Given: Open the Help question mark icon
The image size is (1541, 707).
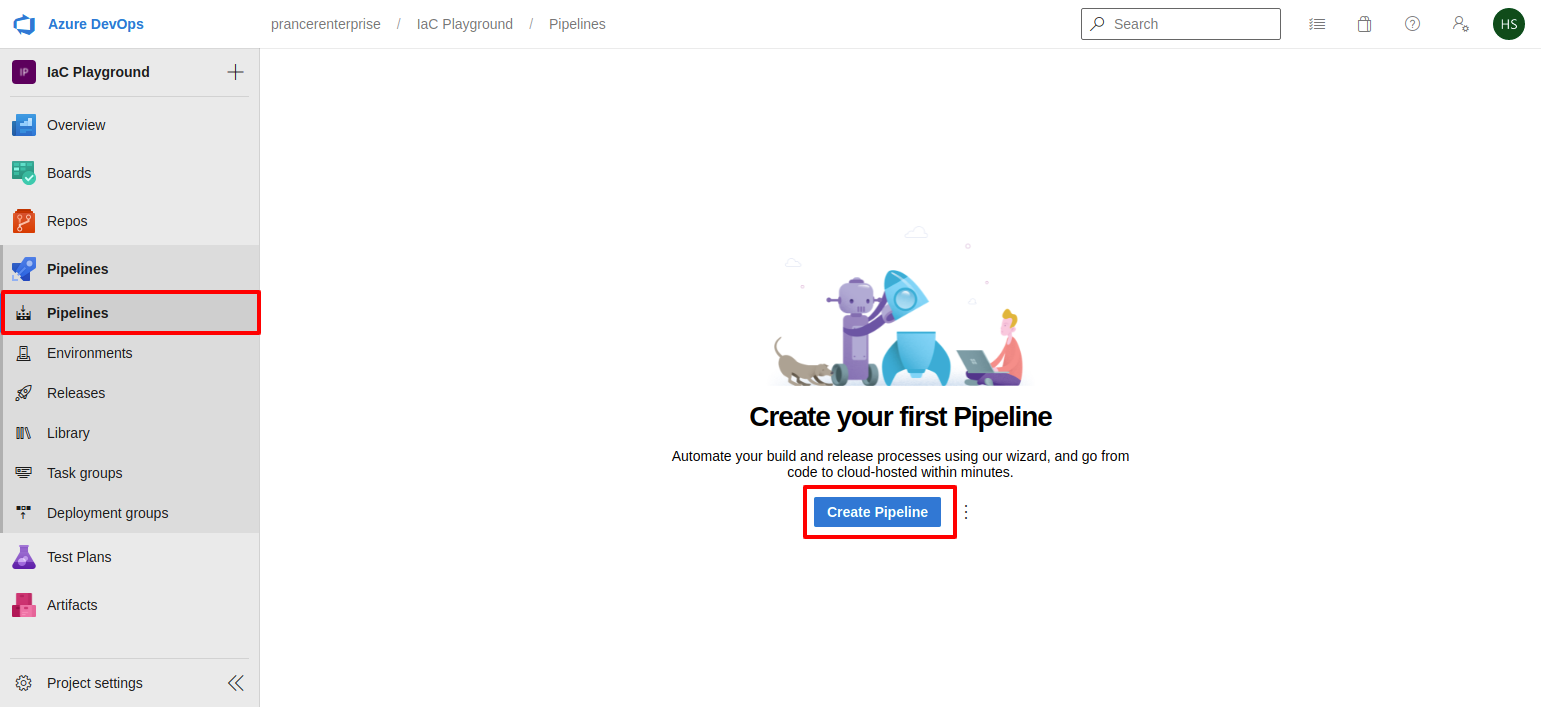Looking at the screenshot, I should pos(1412,24).
